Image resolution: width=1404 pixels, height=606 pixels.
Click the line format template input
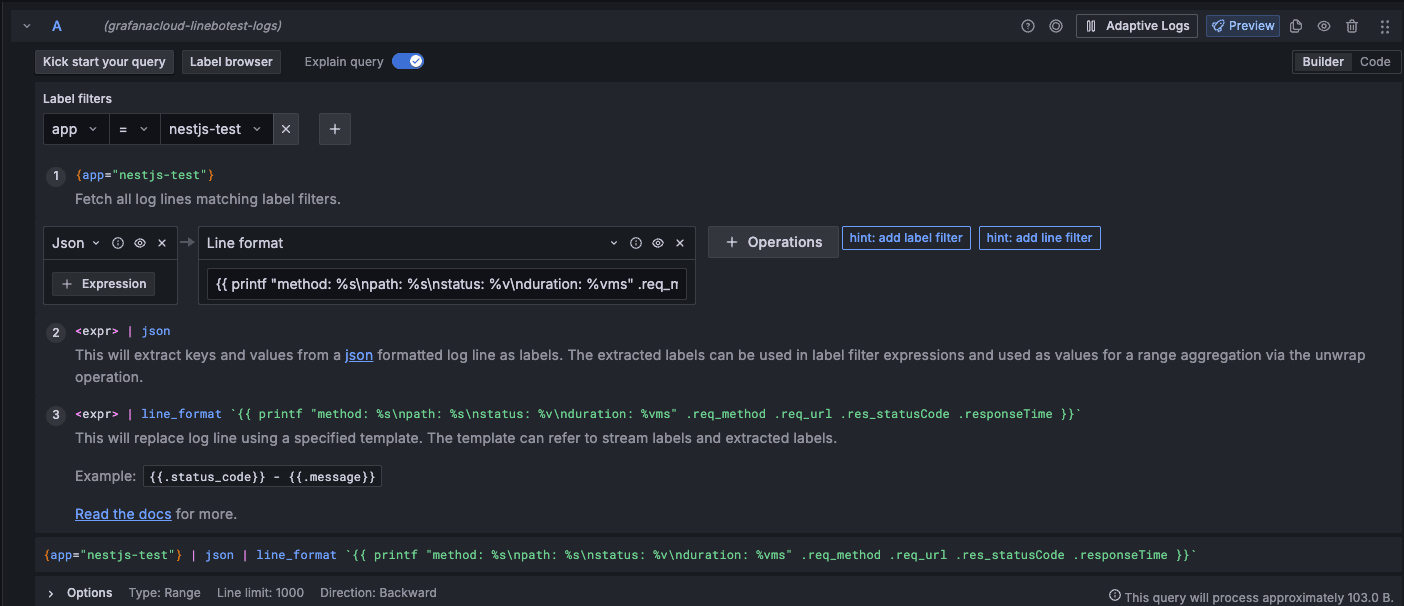[447, 284]
